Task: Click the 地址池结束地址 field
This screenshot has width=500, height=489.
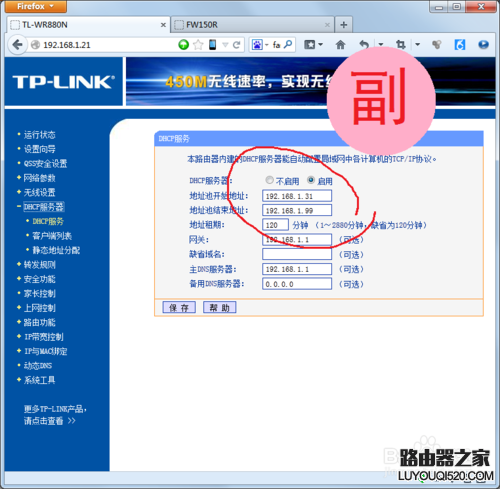Action: [297, 210]
